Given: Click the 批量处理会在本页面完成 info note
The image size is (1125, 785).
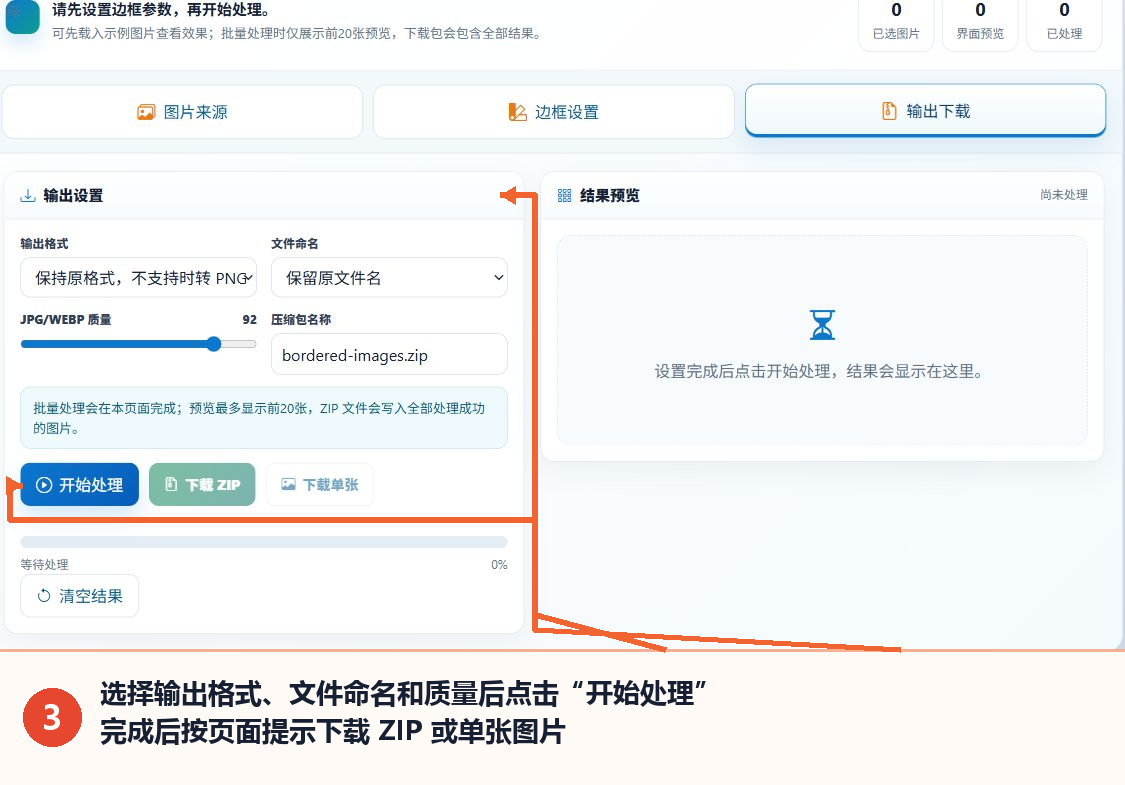Looking at the screenshot, I should pos(264,418).
